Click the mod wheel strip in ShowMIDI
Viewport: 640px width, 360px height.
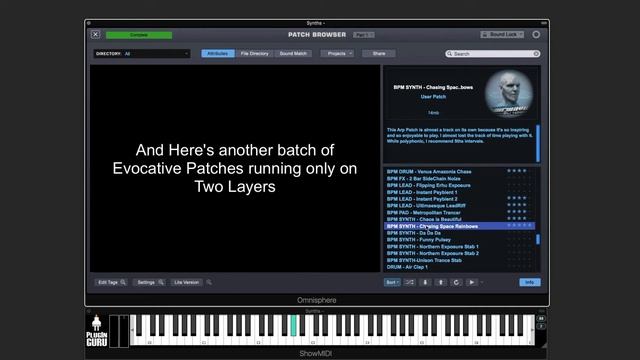124,331
